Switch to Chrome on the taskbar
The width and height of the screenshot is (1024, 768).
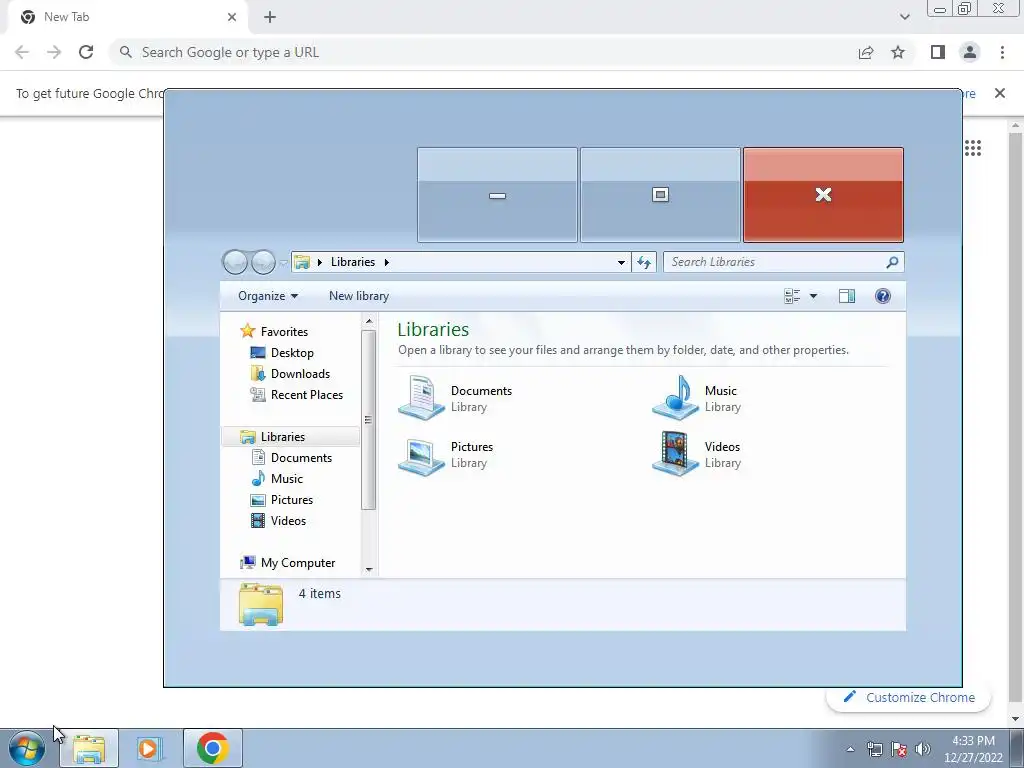pyautogui.click(x=212, y=748)
